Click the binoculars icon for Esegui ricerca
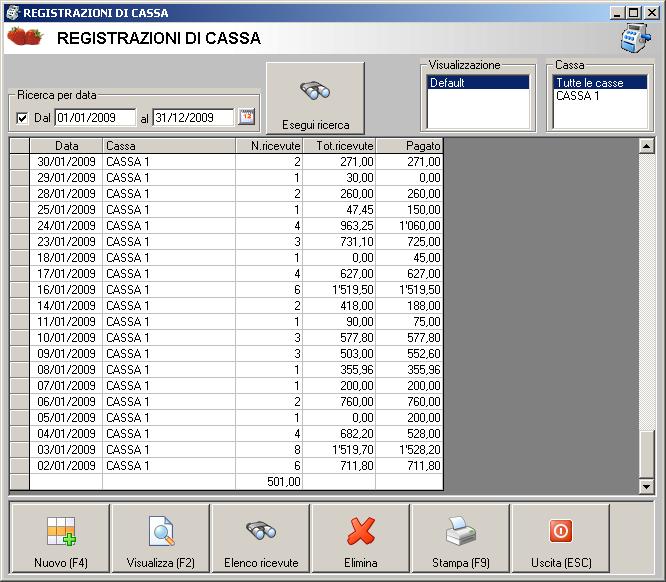The width and height of the screenshot is (666, 582). [315, 90]
